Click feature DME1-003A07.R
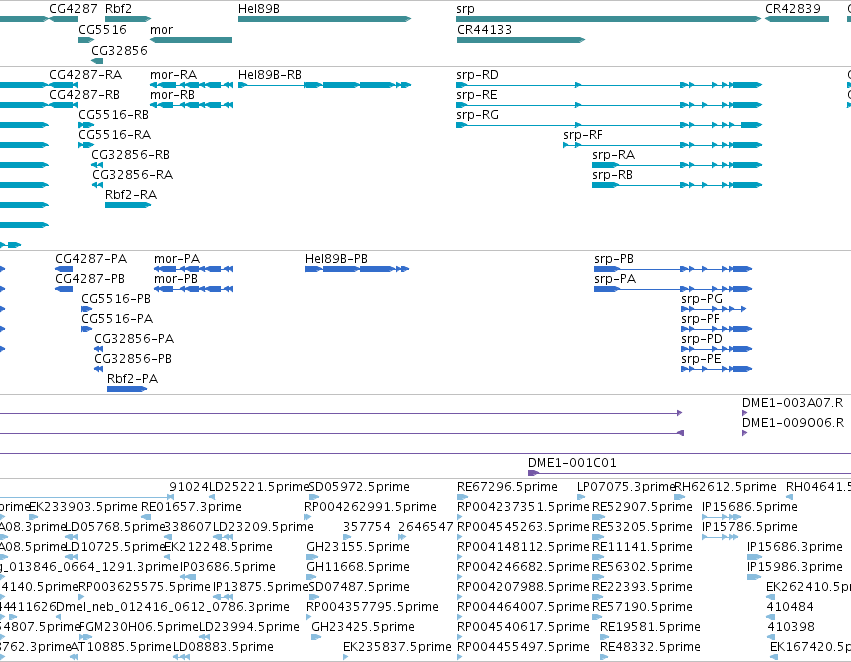This screenshot has height=662, width=851. pos(792,403)
